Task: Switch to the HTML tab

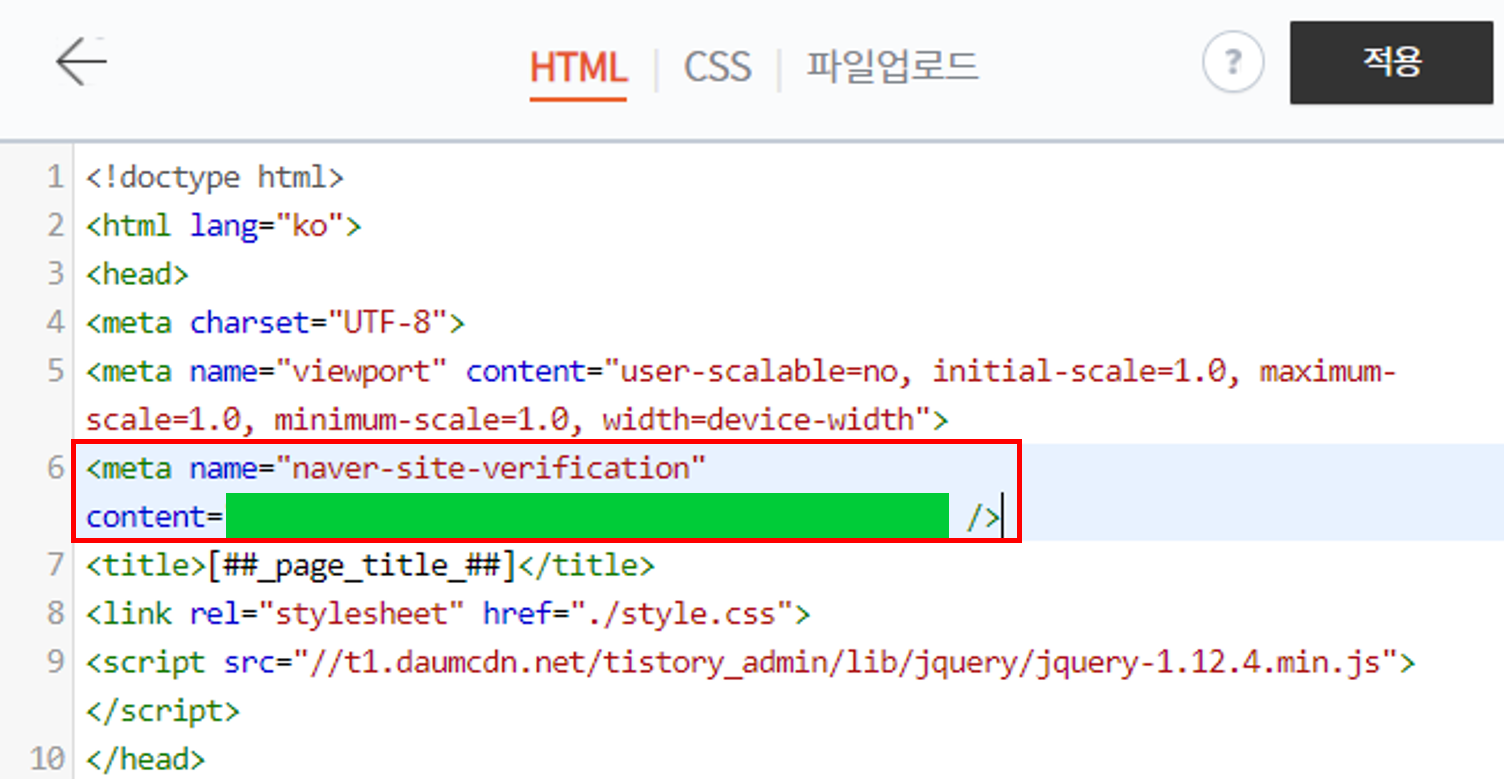Action: click(x=578, y=67)
